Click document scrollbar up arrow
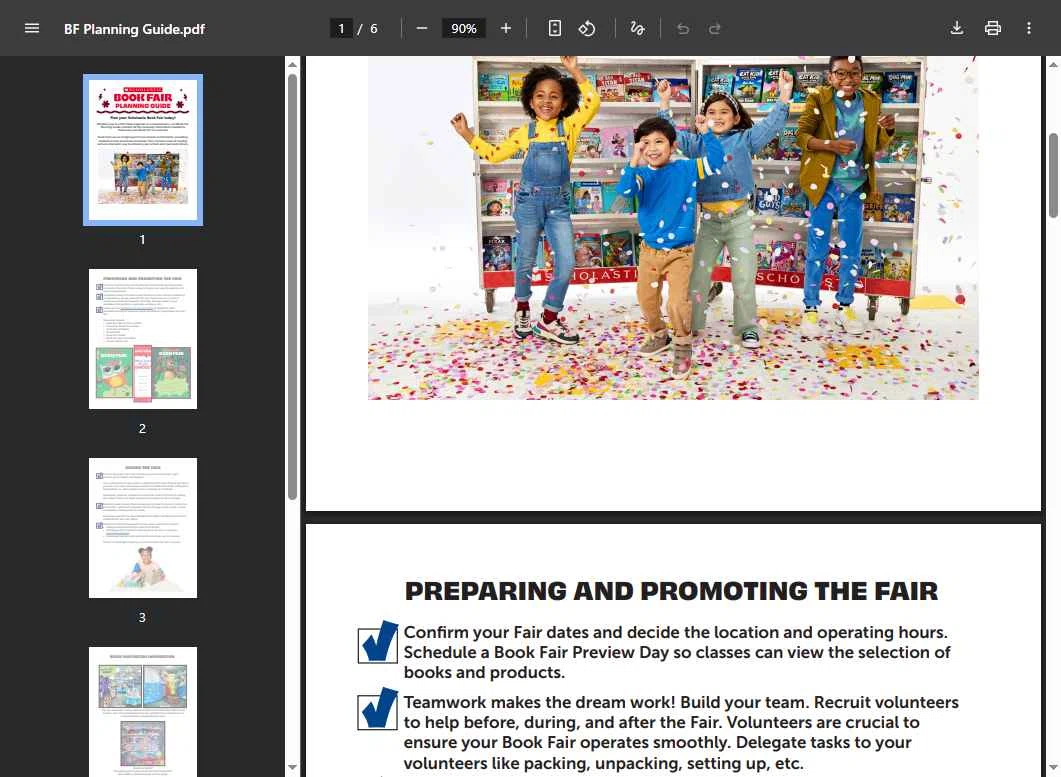The image size is (1061, 777). tap(1053, 65)
